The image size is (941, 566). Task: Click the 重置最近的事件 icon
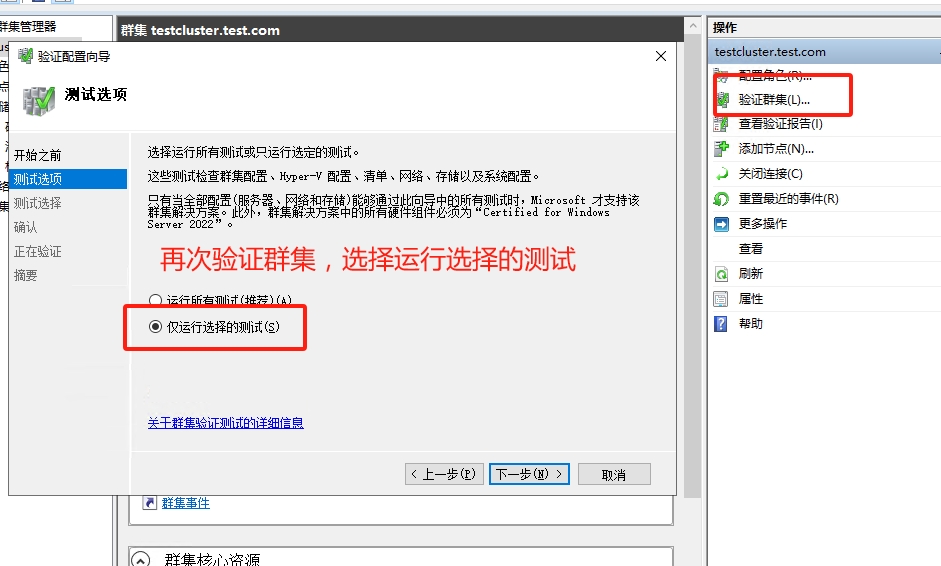[x=721, y=199]
